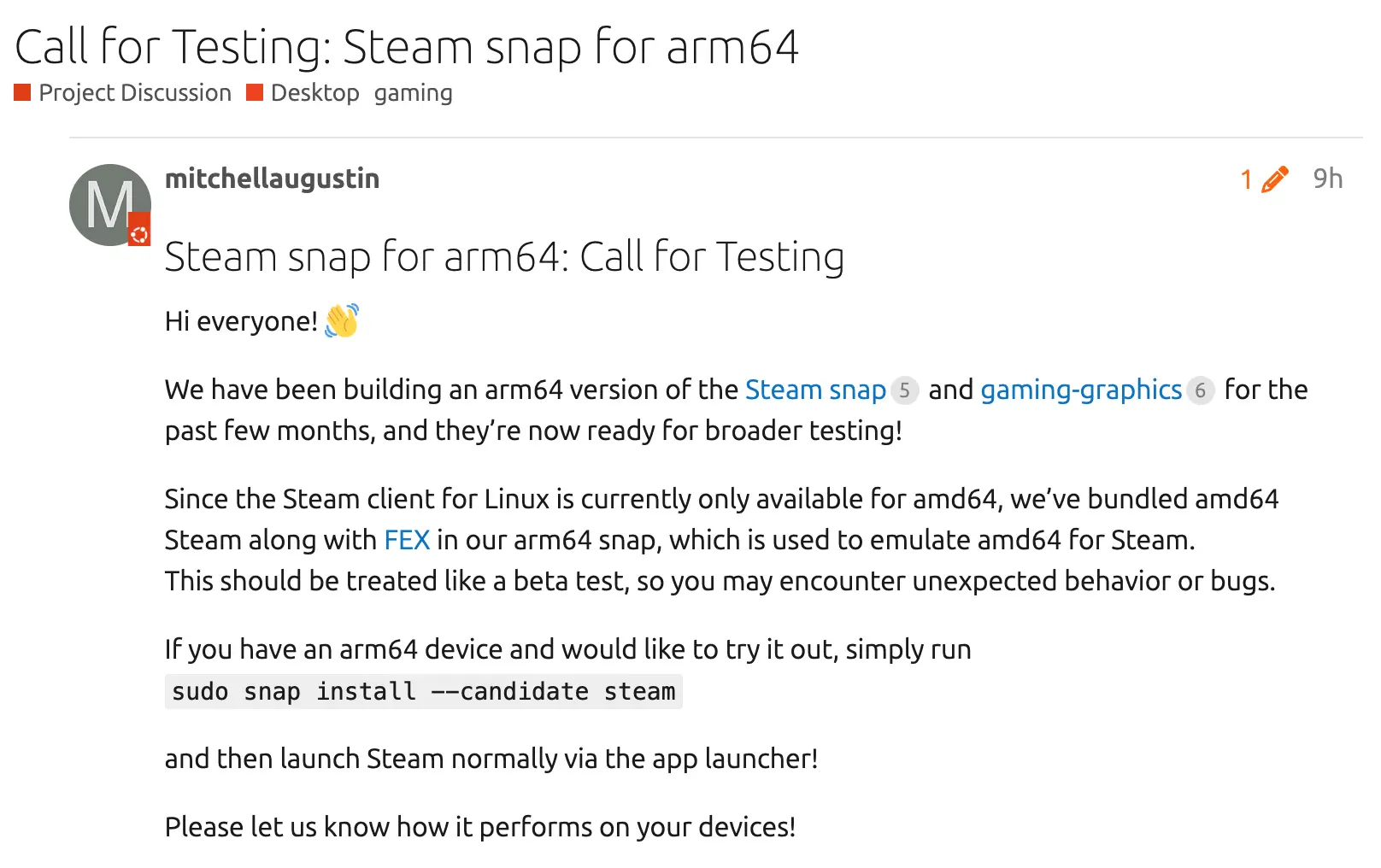1381x868 pixels.
Task: Open the Desktop category
Action: point(314,92)
